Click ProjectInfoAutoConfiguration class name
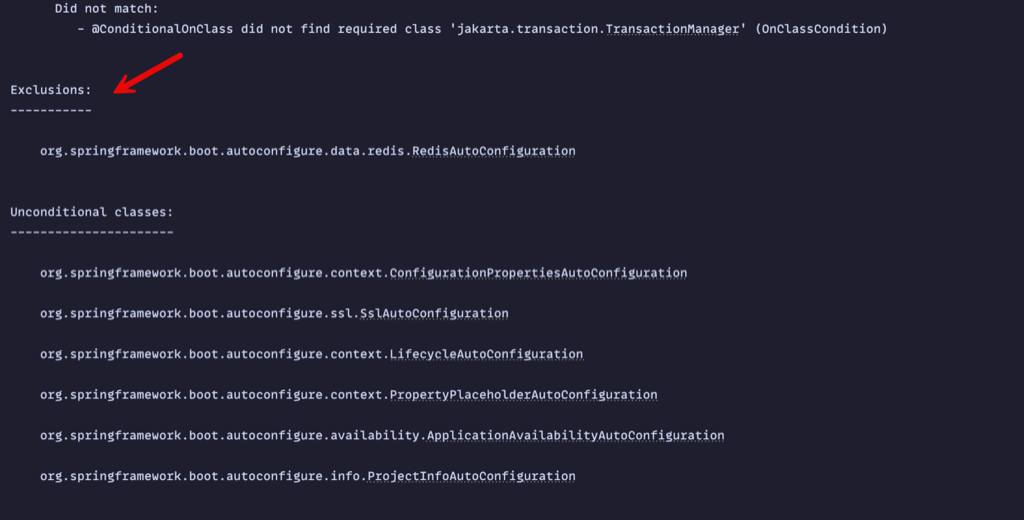Image resolution: width=1024 pixels, height=520 pixels. 472,476
